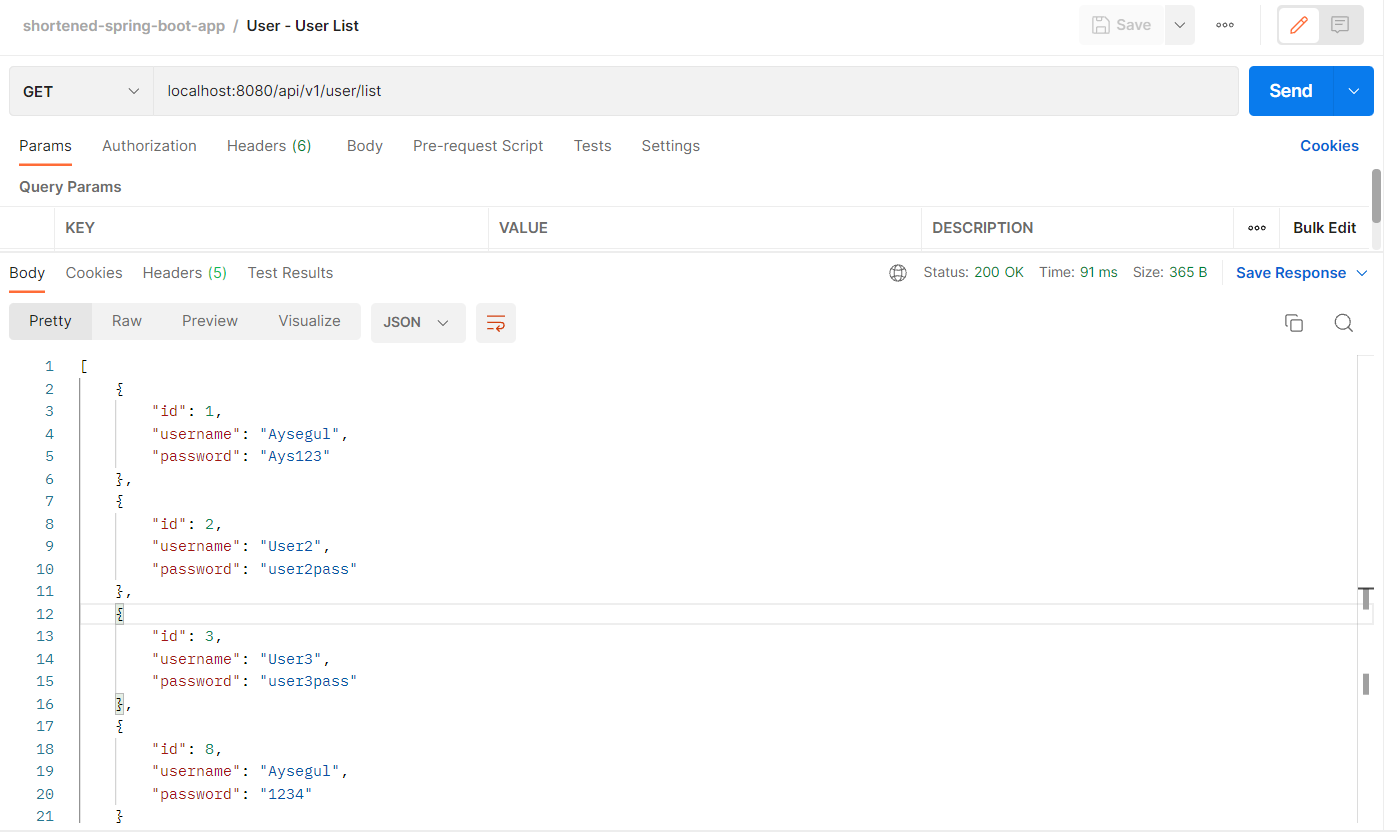Switch to the Test Results tab
This screenshot has height=832, width=1397.
pyautogui.click(x=290, y=272)
